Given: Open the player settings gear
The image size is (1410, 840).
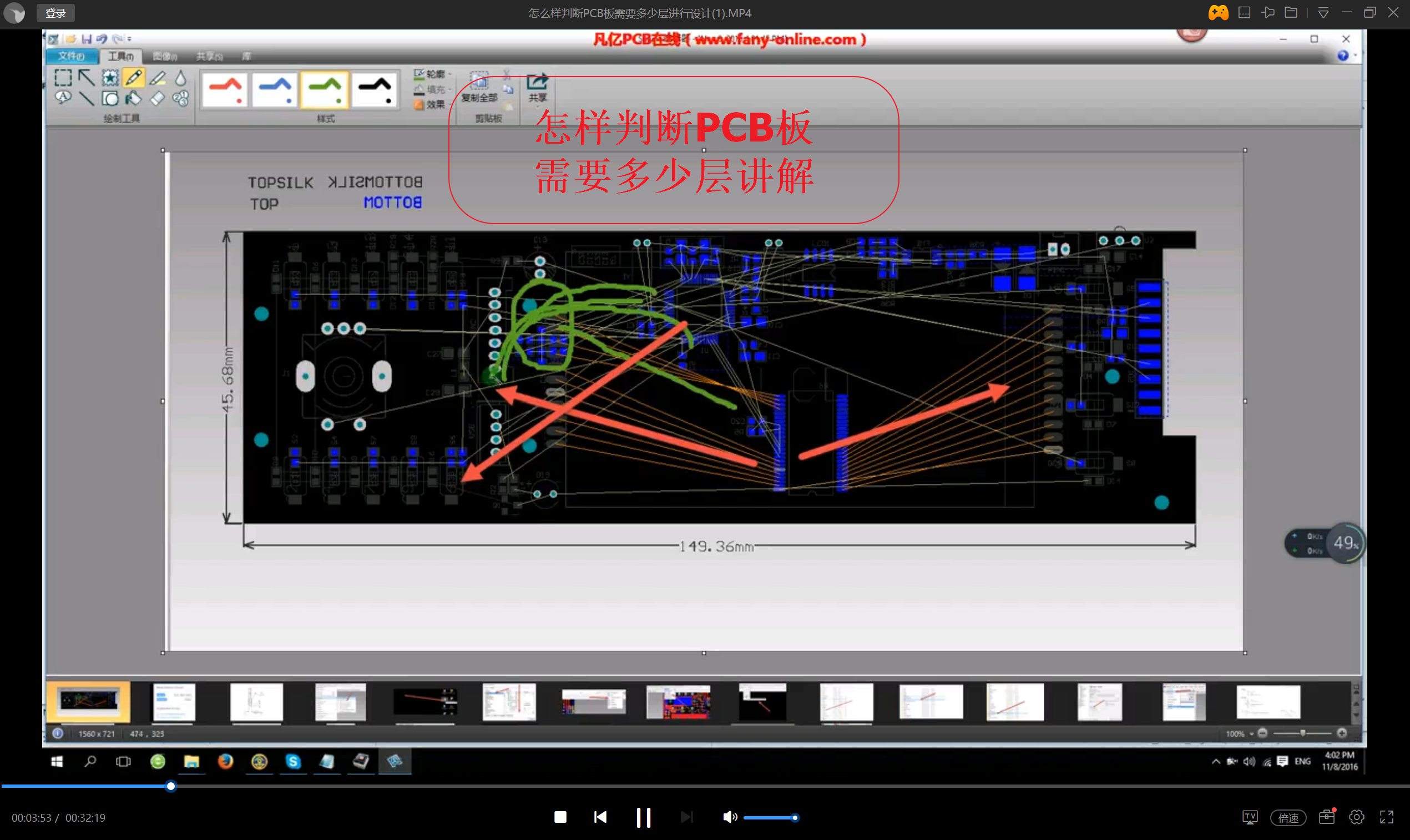Looking at the screenshot, I should 1356,817.
